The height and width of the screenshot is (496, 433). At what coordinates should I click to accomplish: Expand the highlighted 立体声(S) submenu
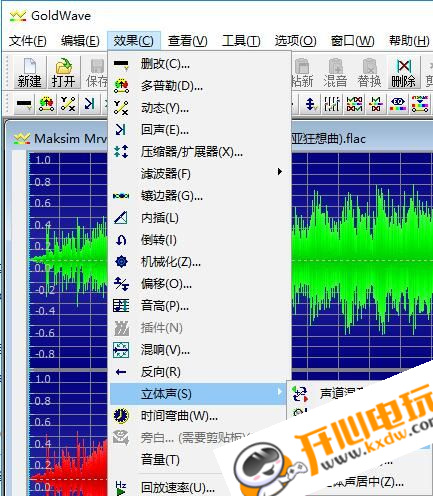pyautogui.click(x=198, y=394)
